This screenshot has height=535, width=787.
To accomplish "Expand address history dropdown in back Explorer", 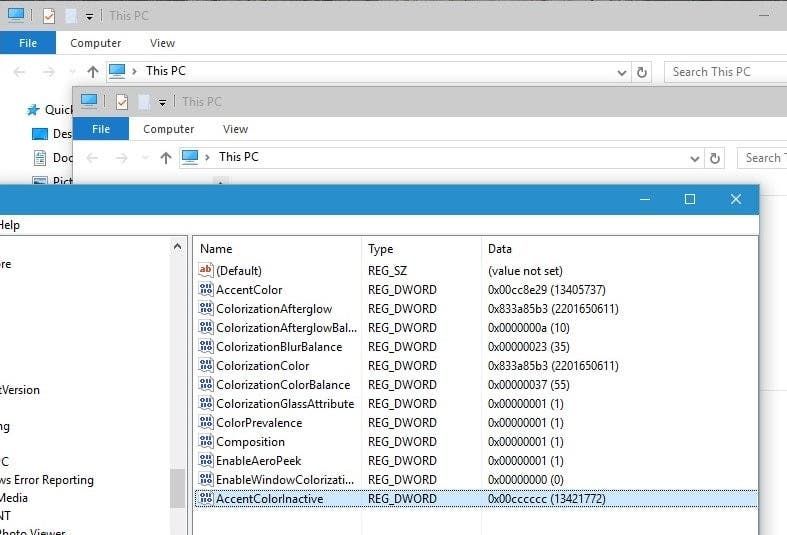I will (x=622, y=73).
